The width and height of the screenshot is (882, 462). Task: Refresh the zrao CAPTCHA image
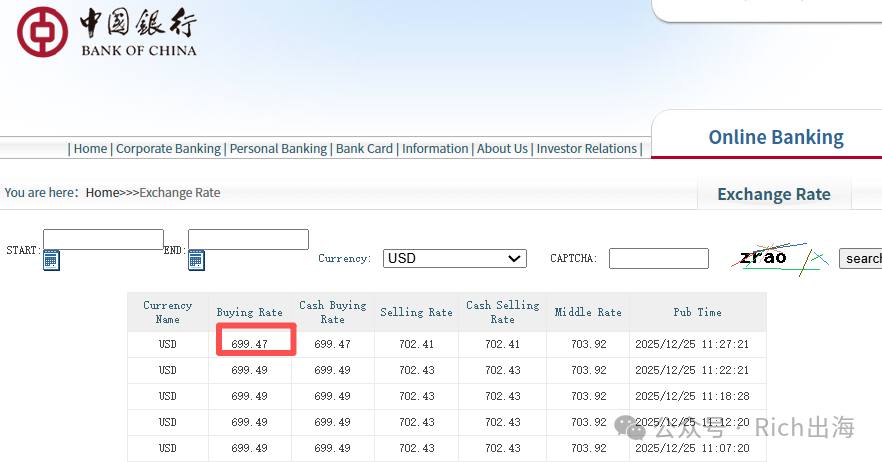click(x=780, y=258)
